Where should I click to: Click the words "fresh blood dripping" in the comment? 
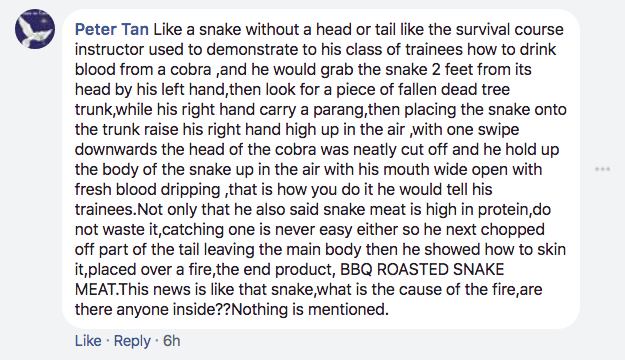[147, 190]
